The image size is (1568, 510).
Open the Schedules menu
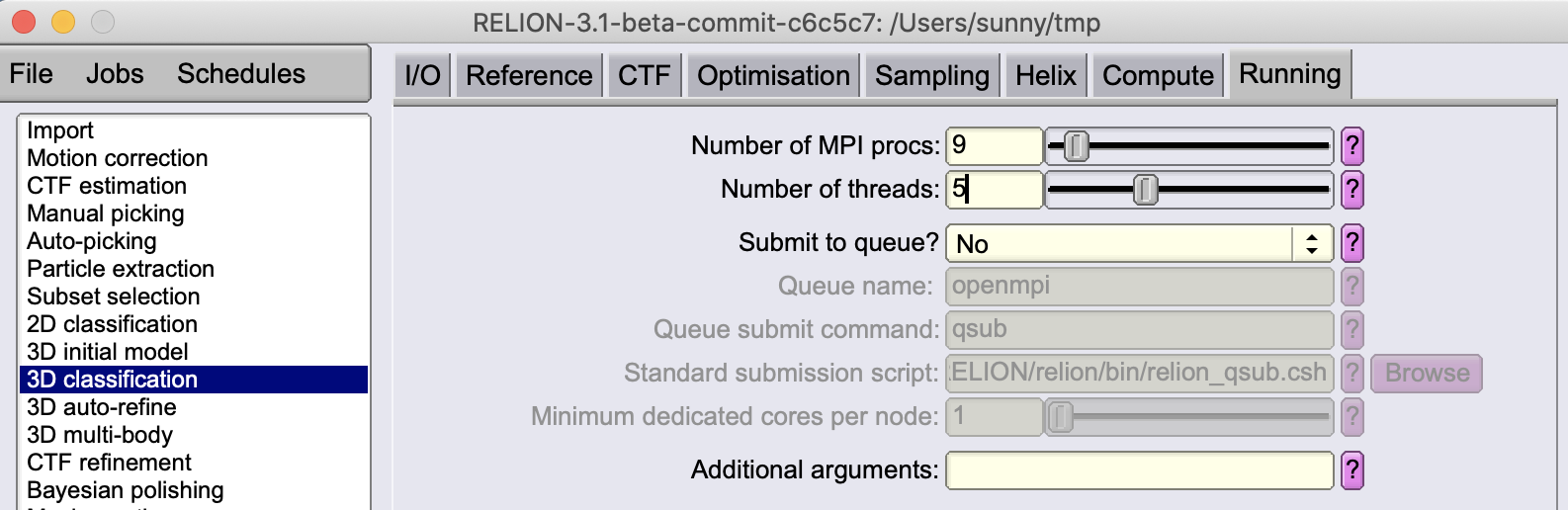point(241,74)
